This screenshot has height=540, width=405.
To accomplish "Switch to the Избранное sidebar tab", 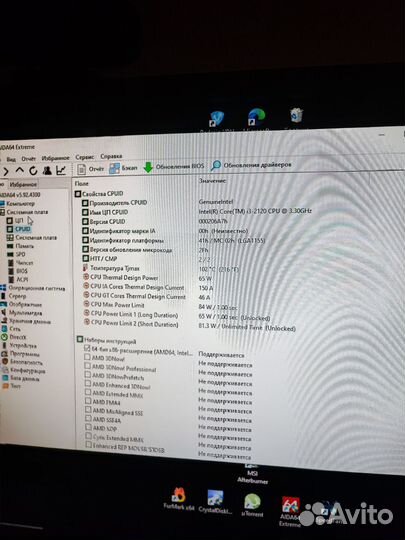I will (23, 184).
